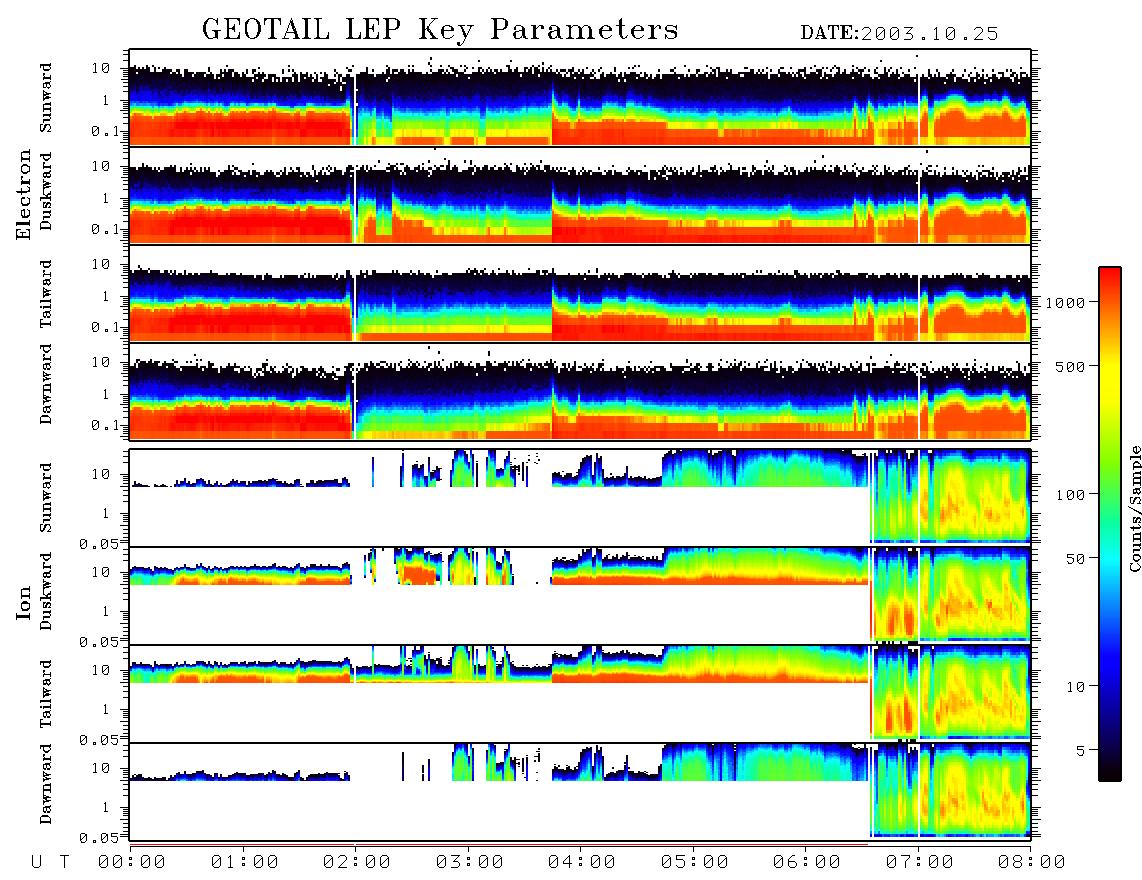
Task: Click the 0.05 tick of Ion Dawnward panel
Action: point(99,838)
